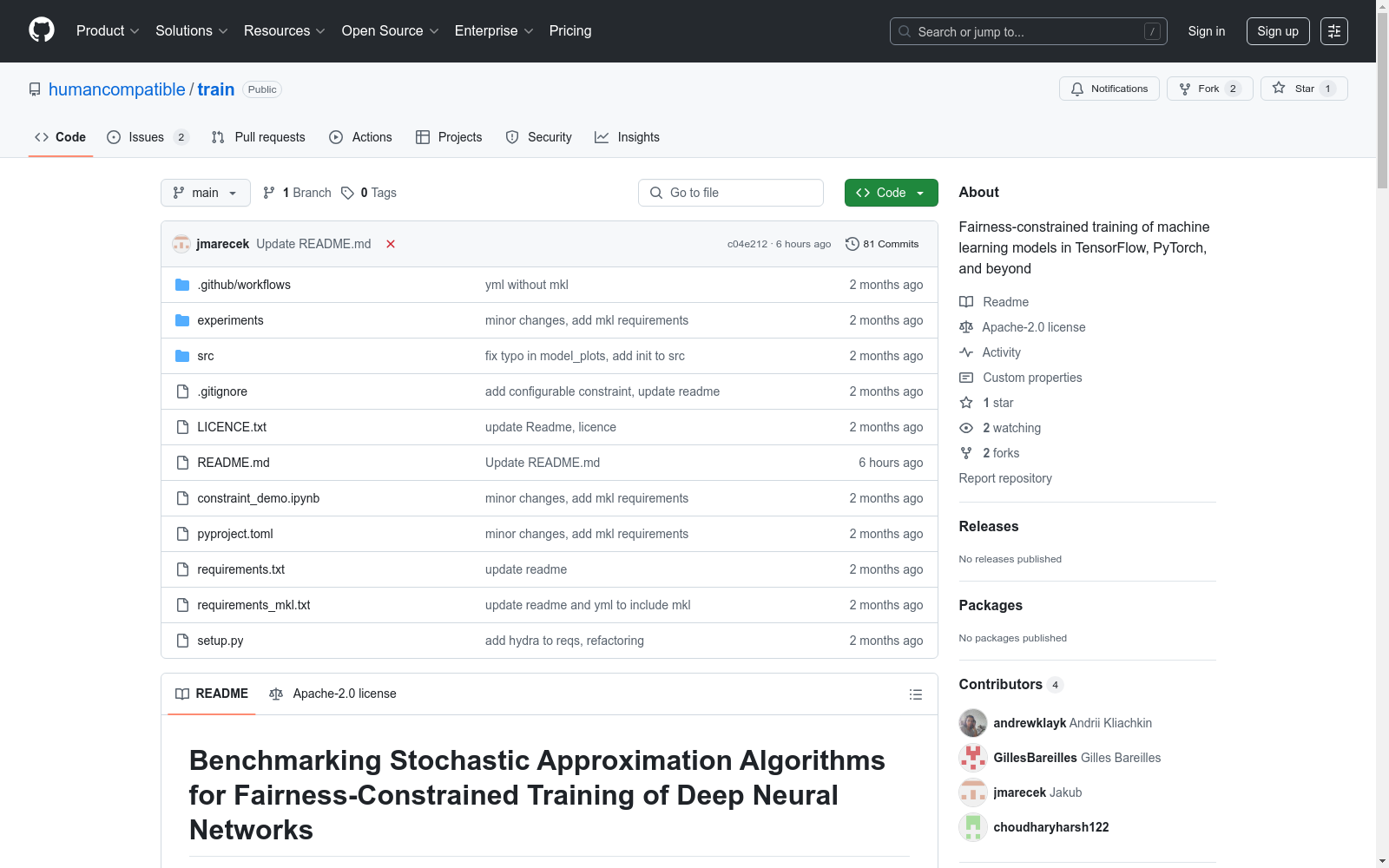1389x868 pixels.
Task: Open the 1 Branch link
Action: [x=297, y=193]
